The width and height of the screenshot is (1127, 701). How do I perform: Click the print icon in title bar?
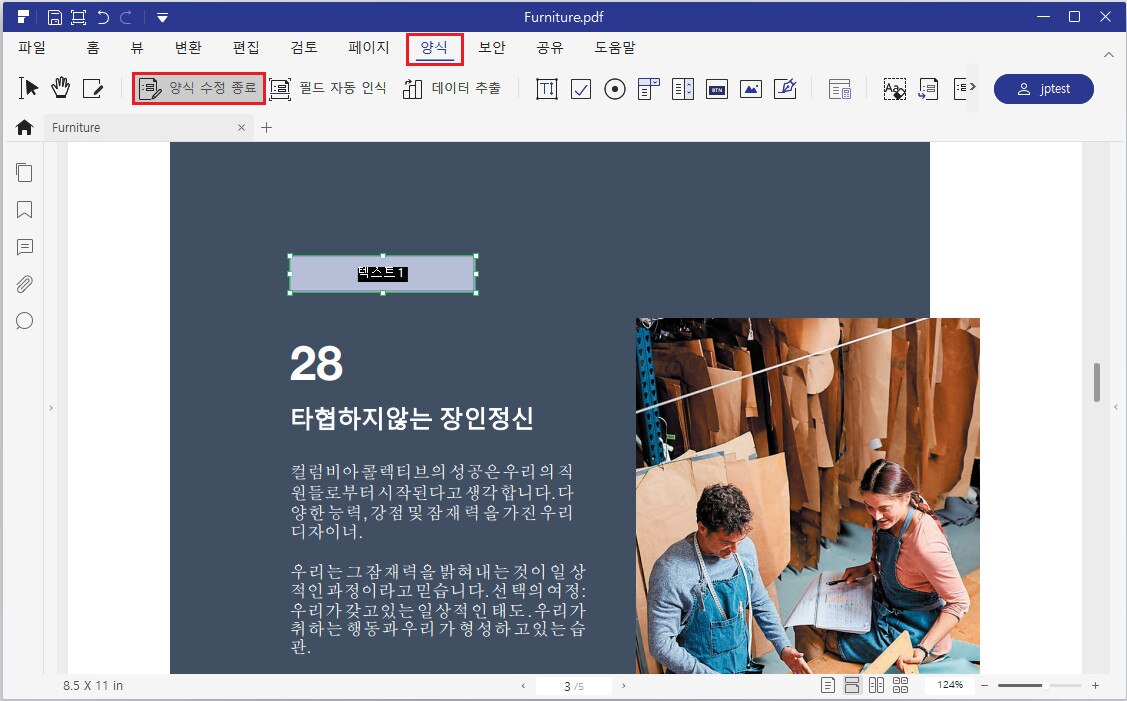click(78, 17)
